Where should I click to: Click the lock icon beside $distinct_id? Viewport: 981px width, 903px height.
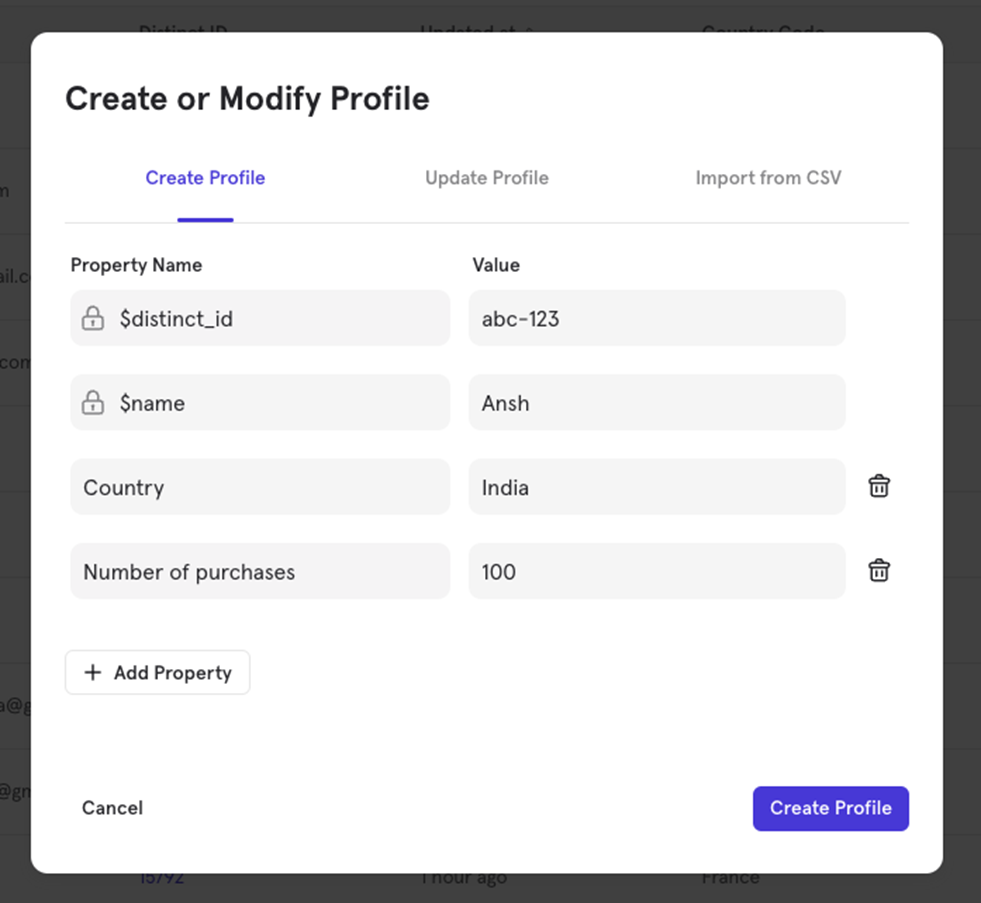pos(92,318)
